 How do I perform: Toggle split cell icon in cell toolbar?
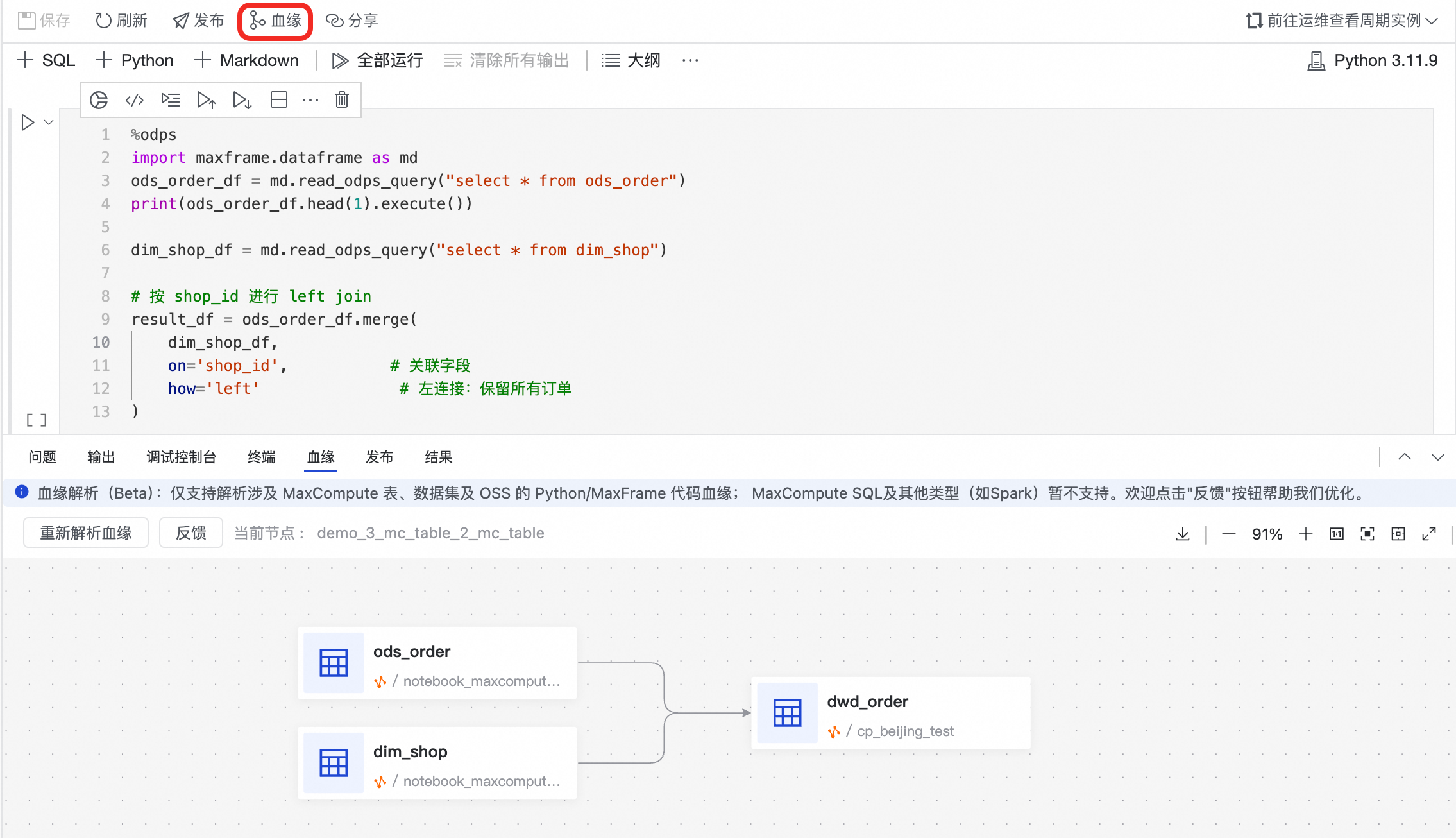[279, 100]
